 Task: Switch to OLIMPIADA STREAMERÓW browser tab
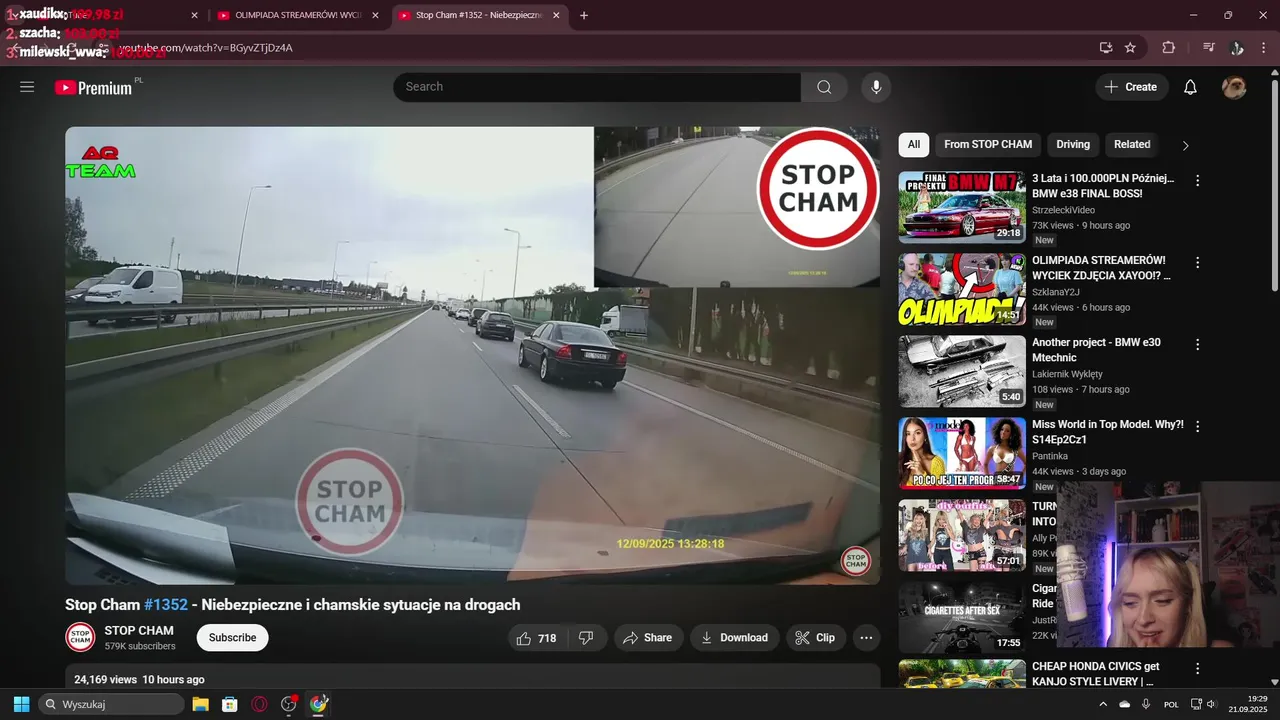click(298, 15)
